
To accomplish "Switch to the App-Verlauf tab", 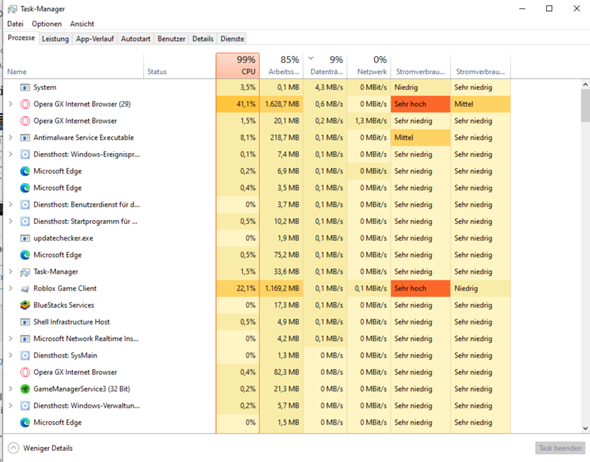I will tap(95, 39).
